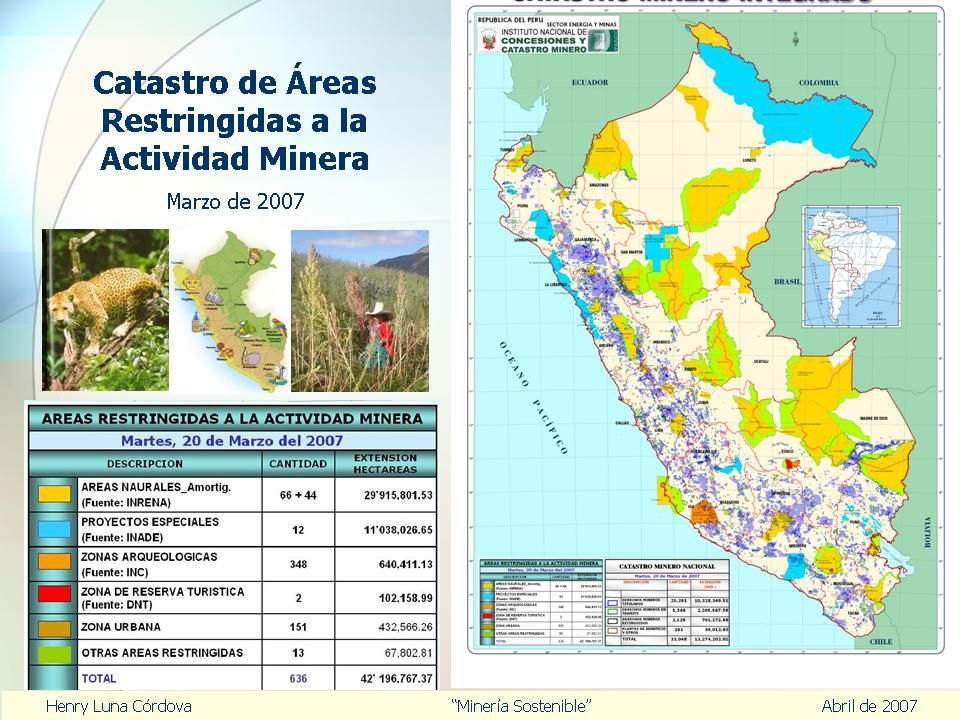Click the footer text 'Minería Sostenible'
This screenshot has width=960, height=720.
click(x=521, y=706)
